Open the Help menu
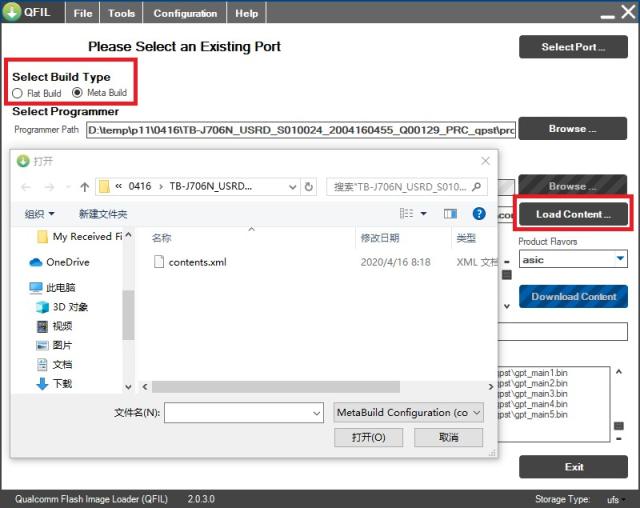 click(246, 13)
